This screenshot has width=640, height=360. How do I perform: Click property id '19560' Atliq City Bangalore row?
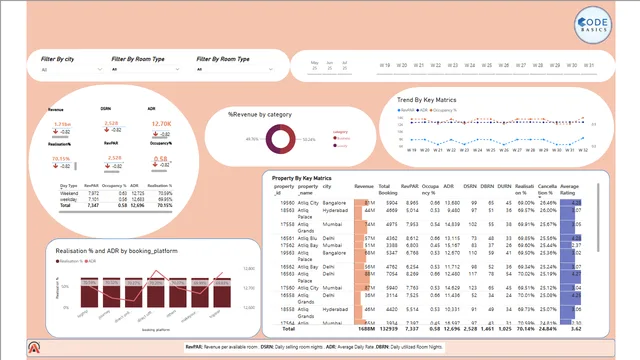pyautogui.click(x=427, y=203)
